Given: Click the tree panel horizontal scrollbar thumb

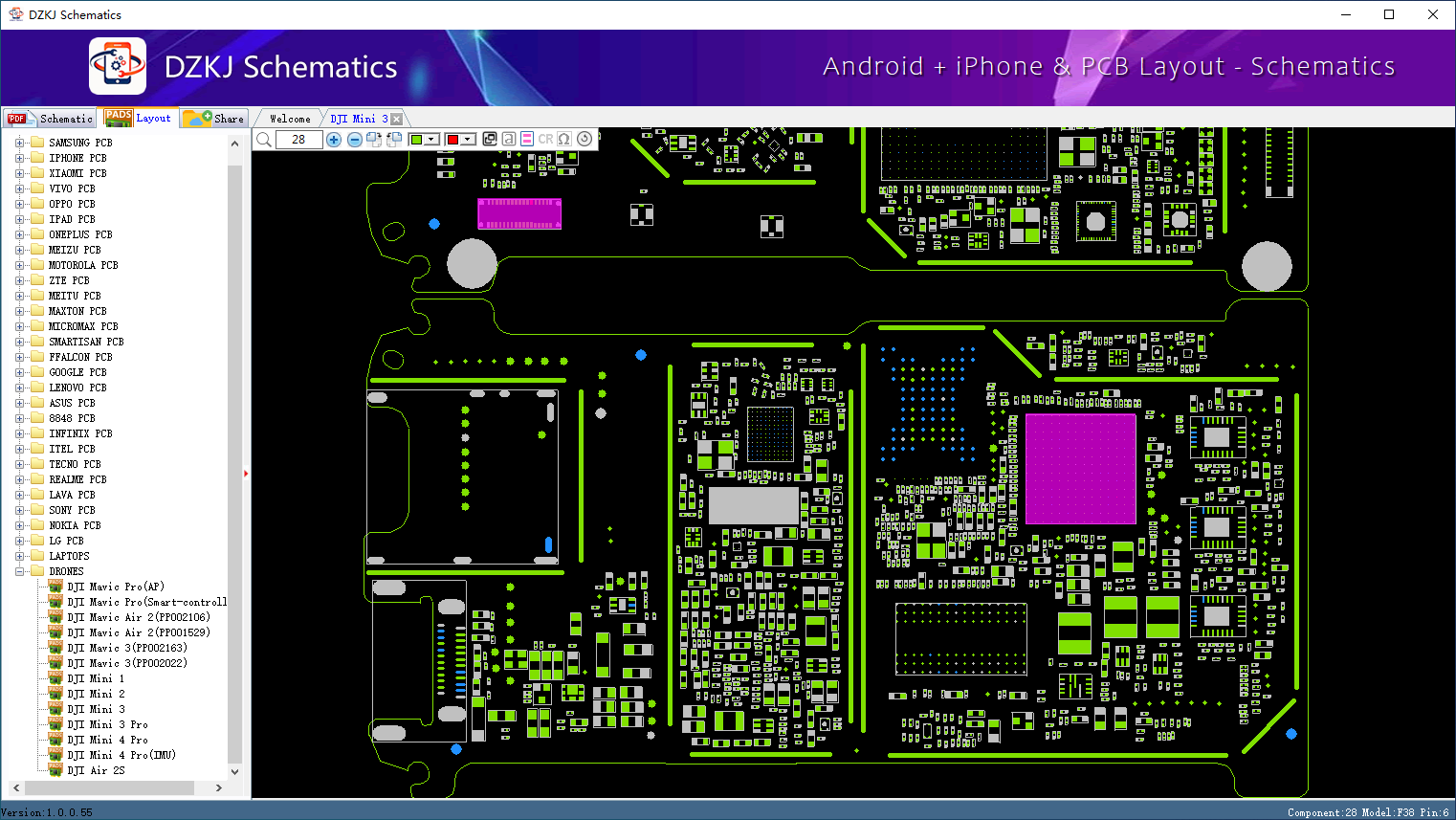Looking at the screenshot, I should click(x=108, y=787).
